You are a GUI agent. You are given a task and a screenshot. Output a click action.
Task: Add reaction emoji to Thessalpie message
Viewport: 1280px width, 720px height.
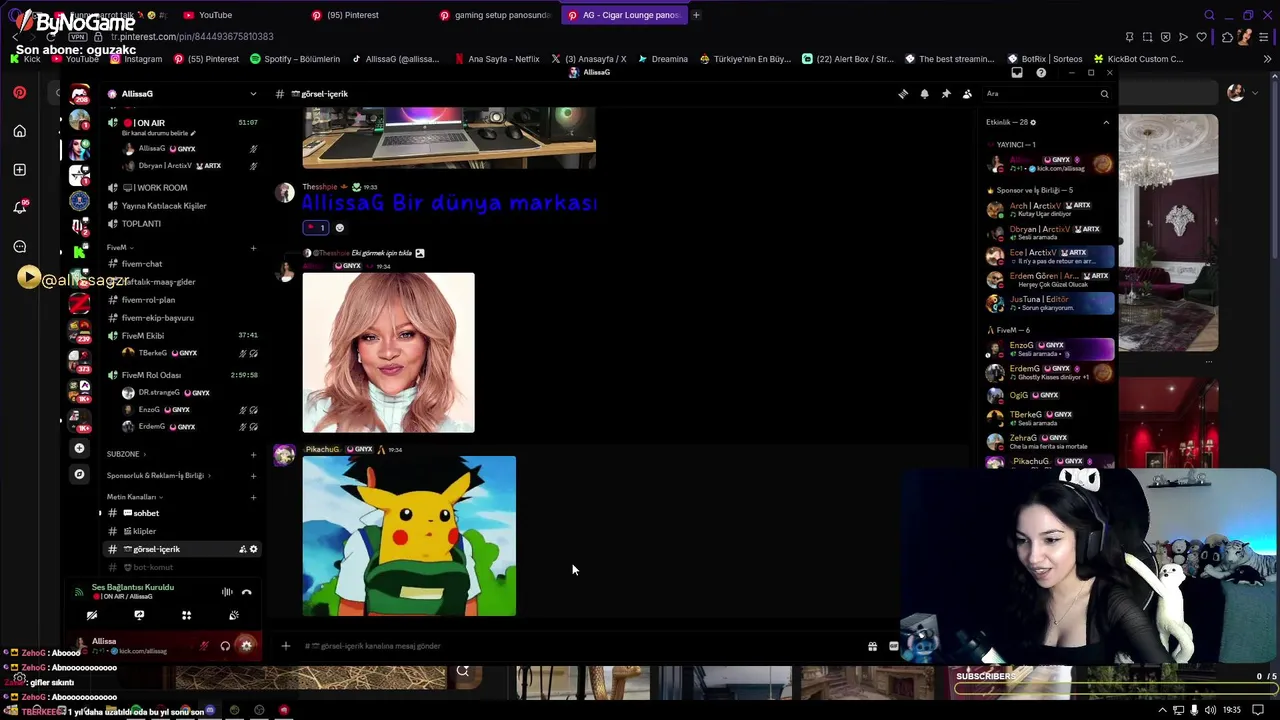[x=339, y=228]
